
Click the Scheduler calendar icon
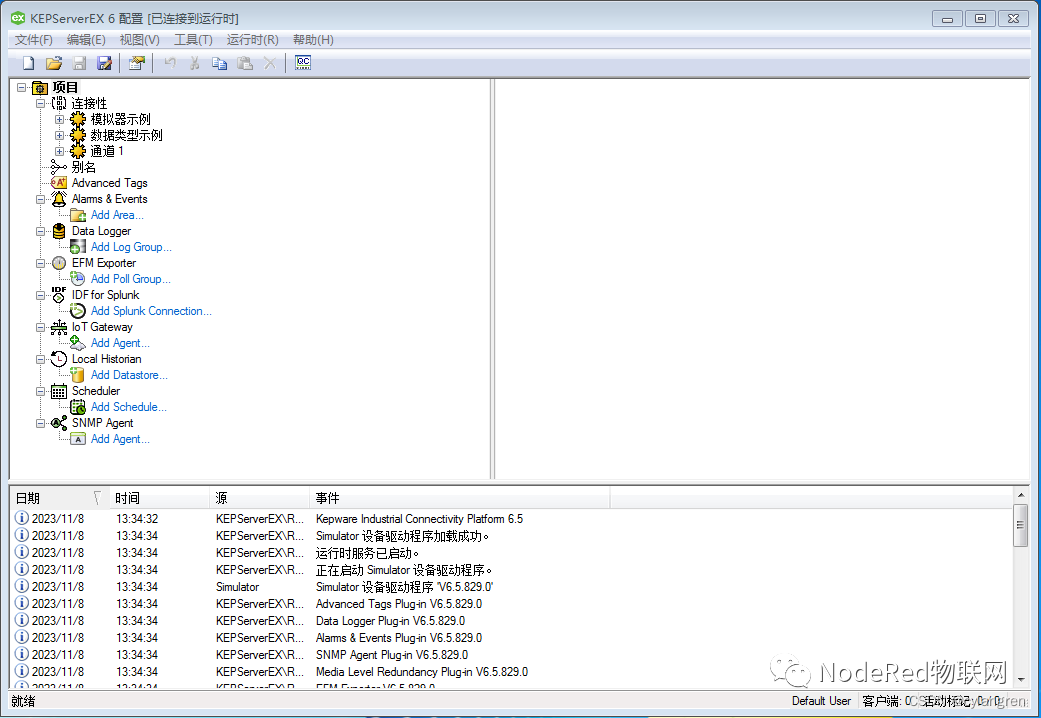(x=58, y=391)
